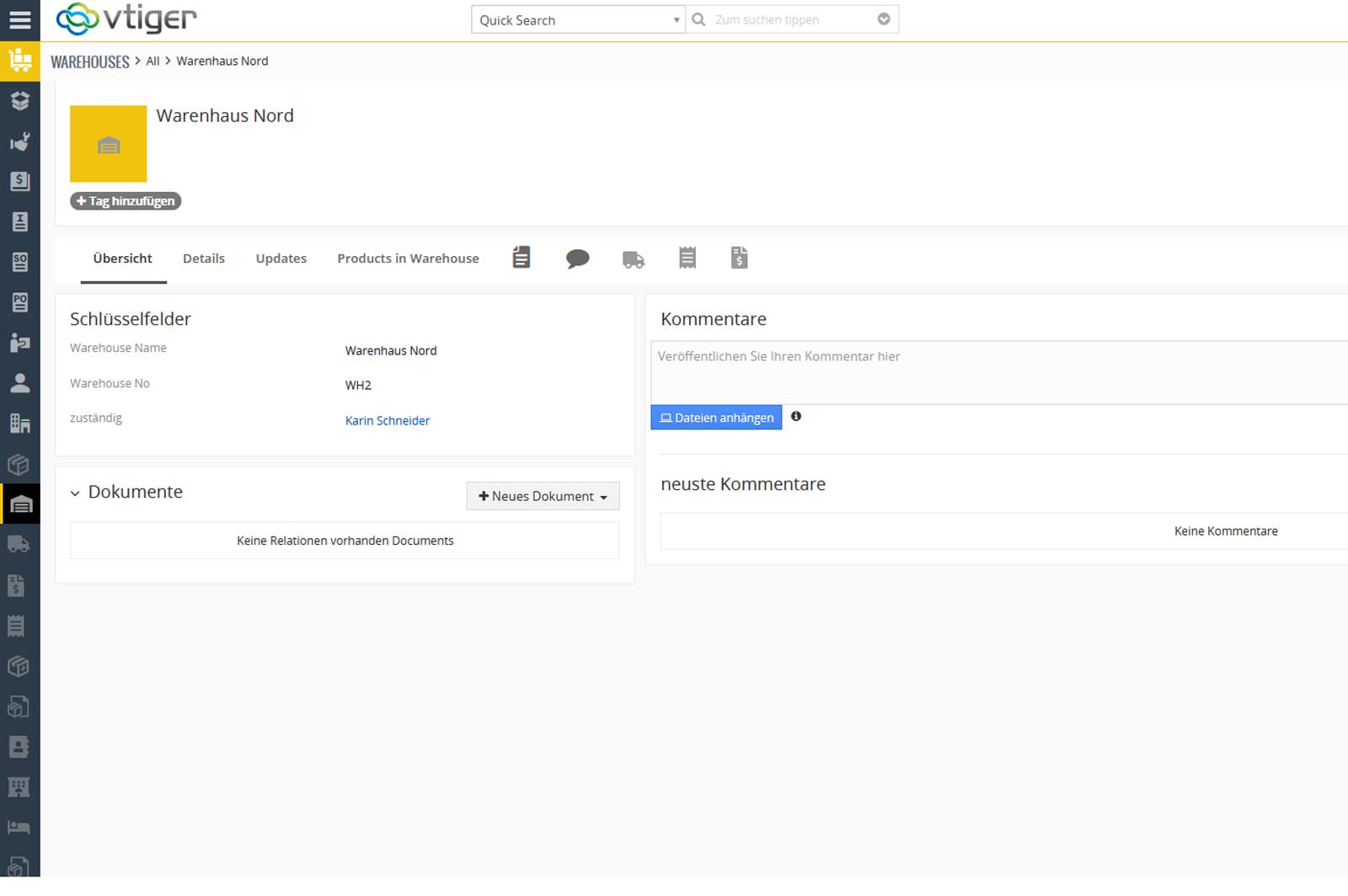Viewport: 1348px width, 896px height.
Task: Click the Dateien anhängen button
Action: pos(716,418)
